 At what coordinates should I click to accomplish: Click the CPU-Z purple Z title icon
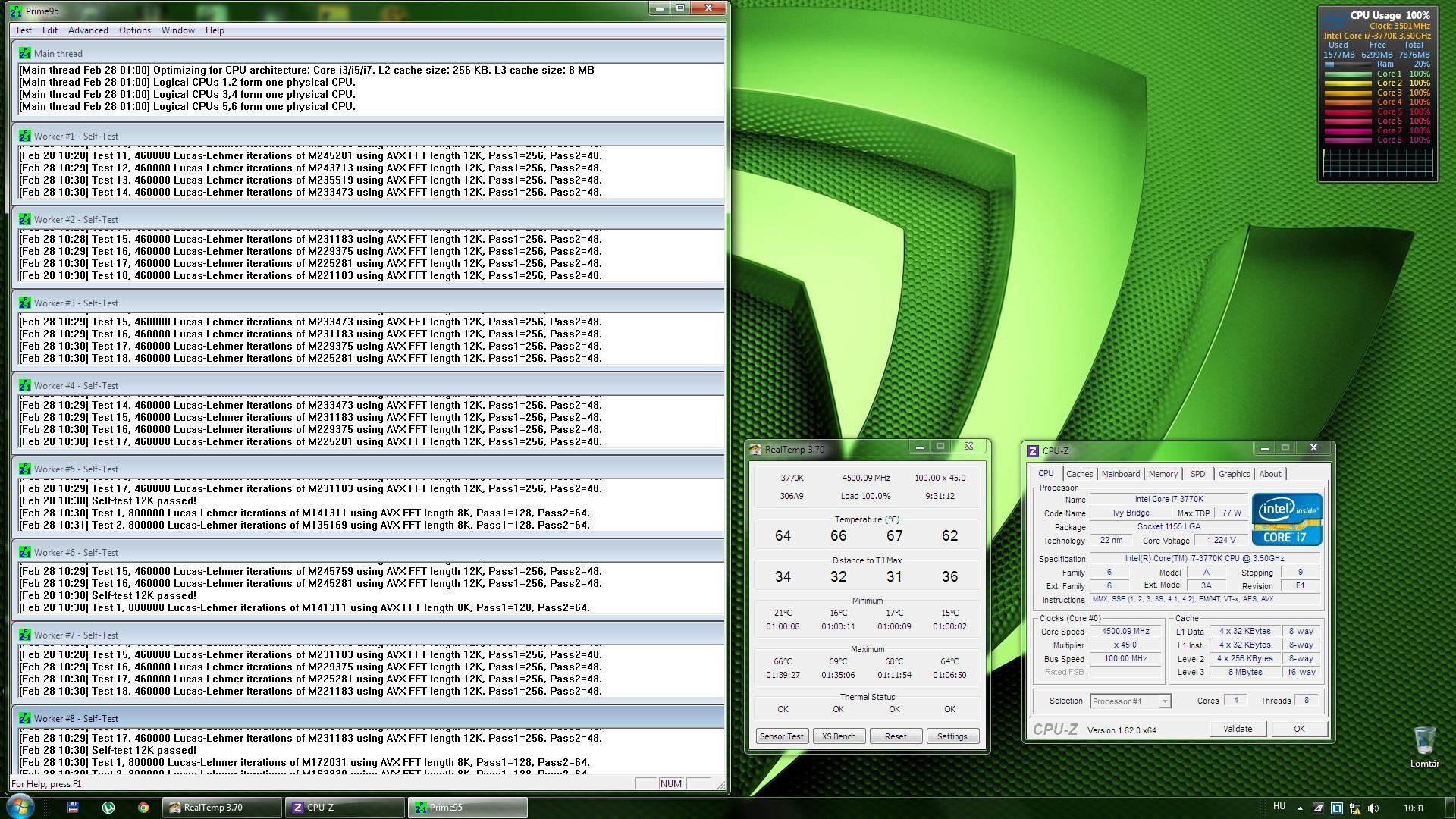click(x=1032, y=450)
